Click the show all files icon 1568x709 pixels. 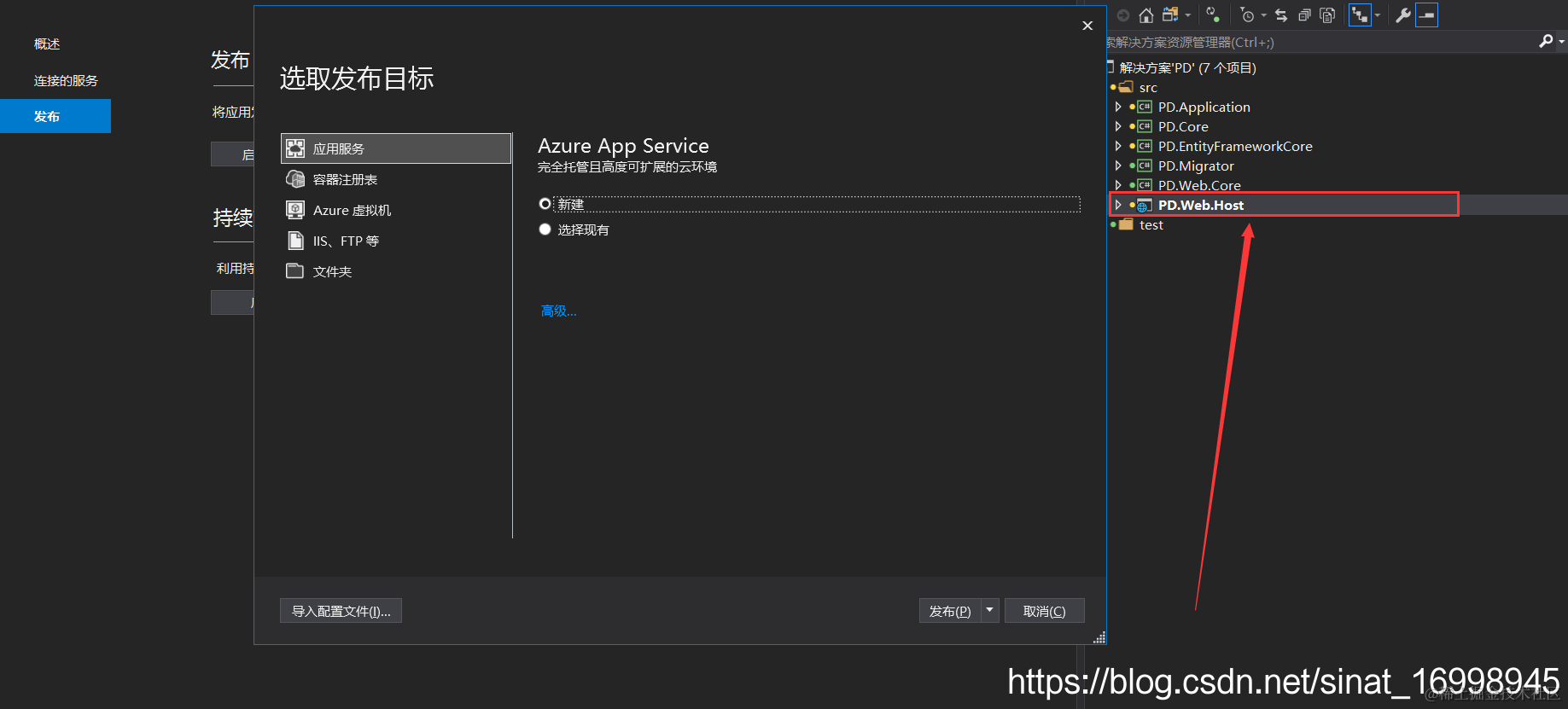1327,15
